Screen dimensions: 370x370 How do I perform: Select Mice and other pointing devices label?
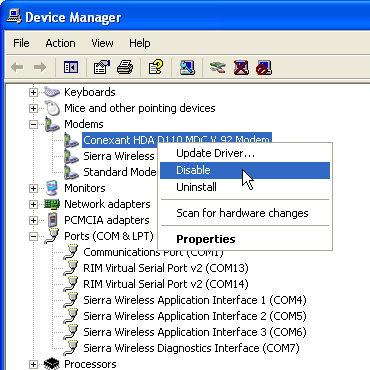tap(140, 108)
